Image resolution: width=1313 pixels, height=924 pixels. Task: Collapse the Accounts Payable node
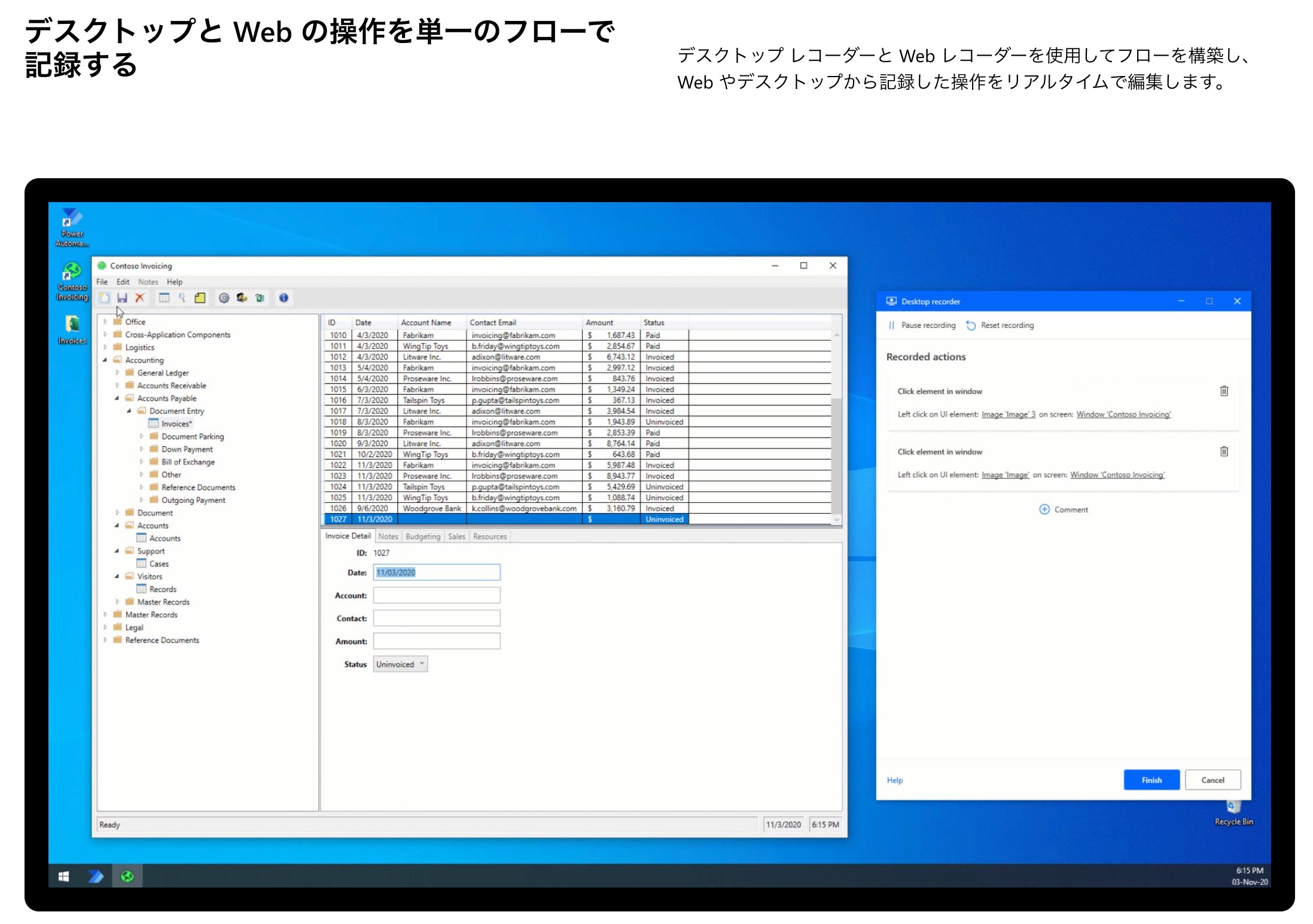tap(117, 398)
